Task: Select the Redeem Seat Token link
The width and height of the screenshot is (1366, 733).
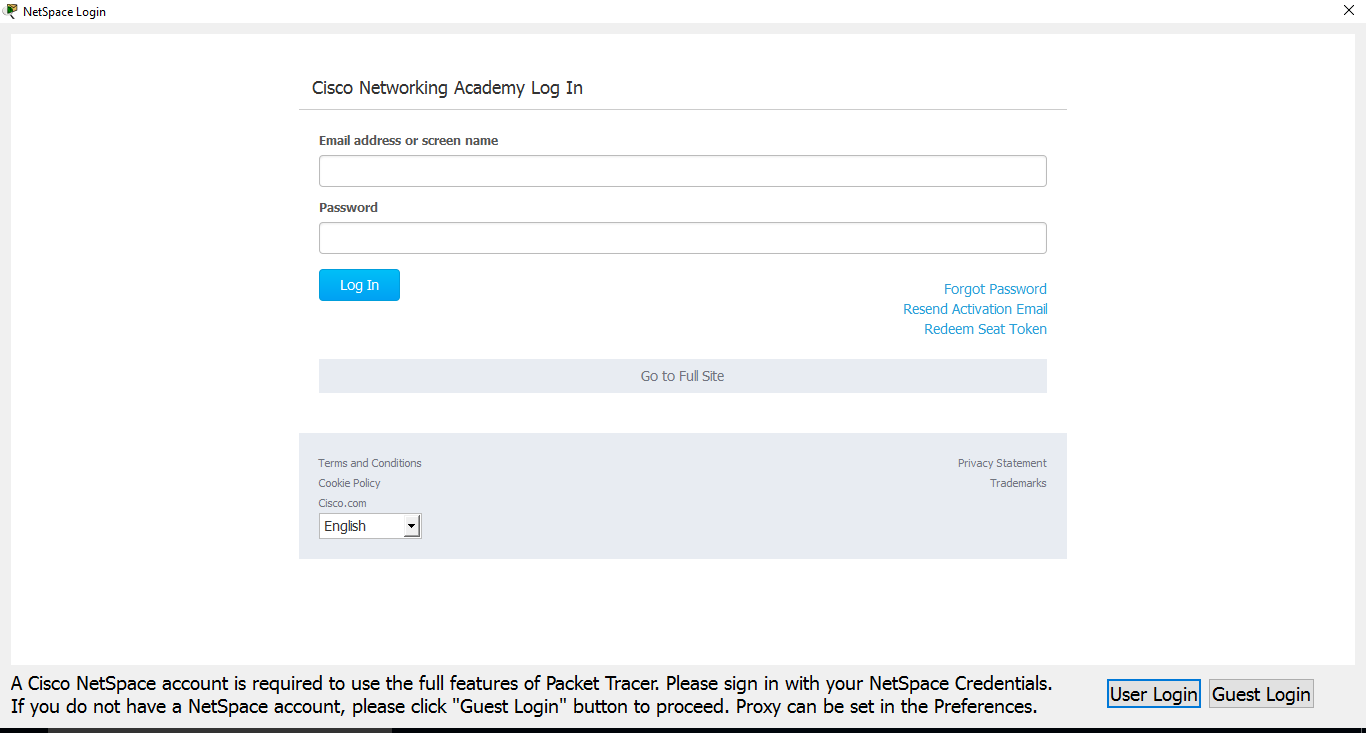Action: (985, 329)
